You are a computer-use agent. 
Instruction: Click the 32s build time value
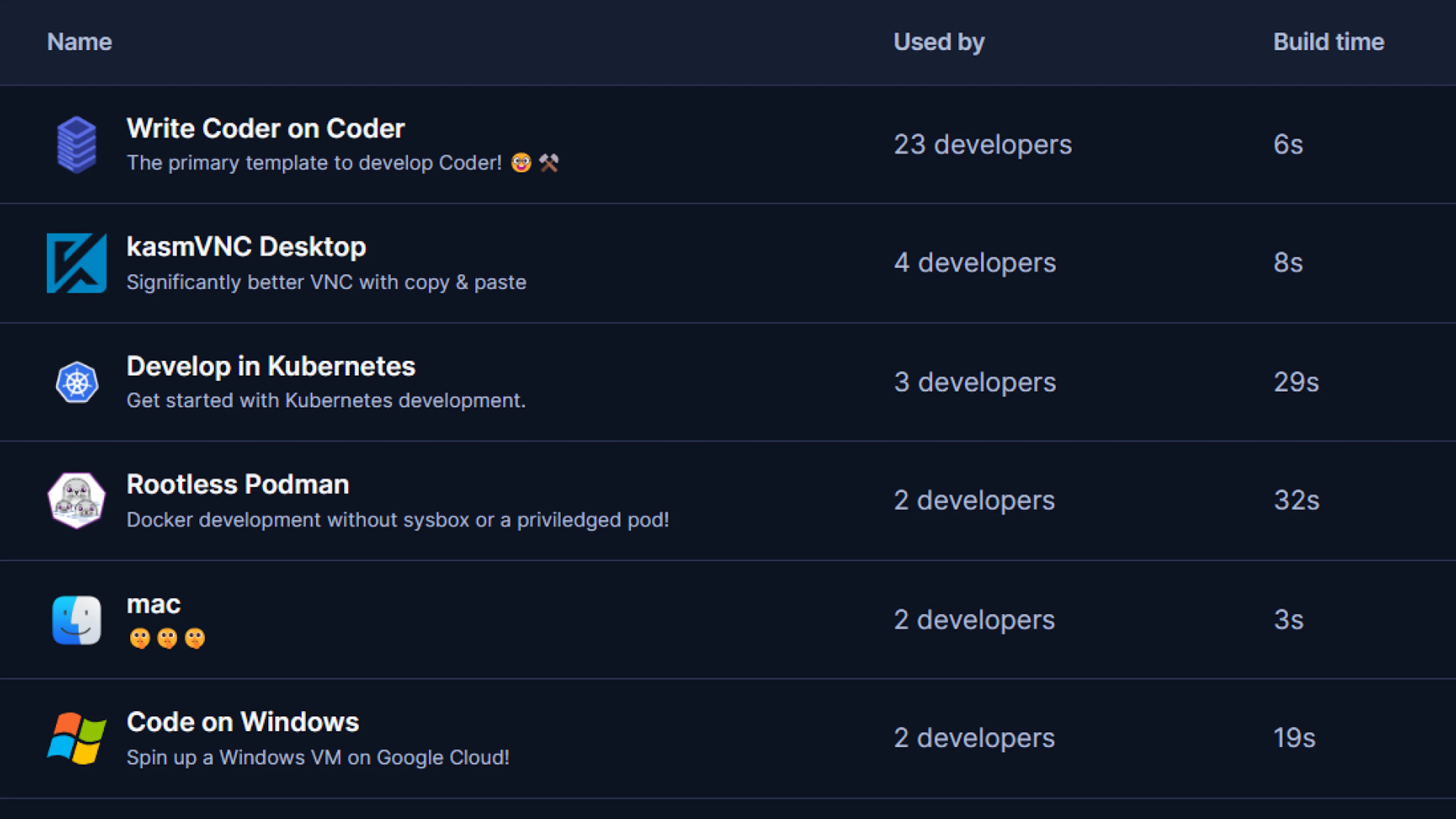1297,501
